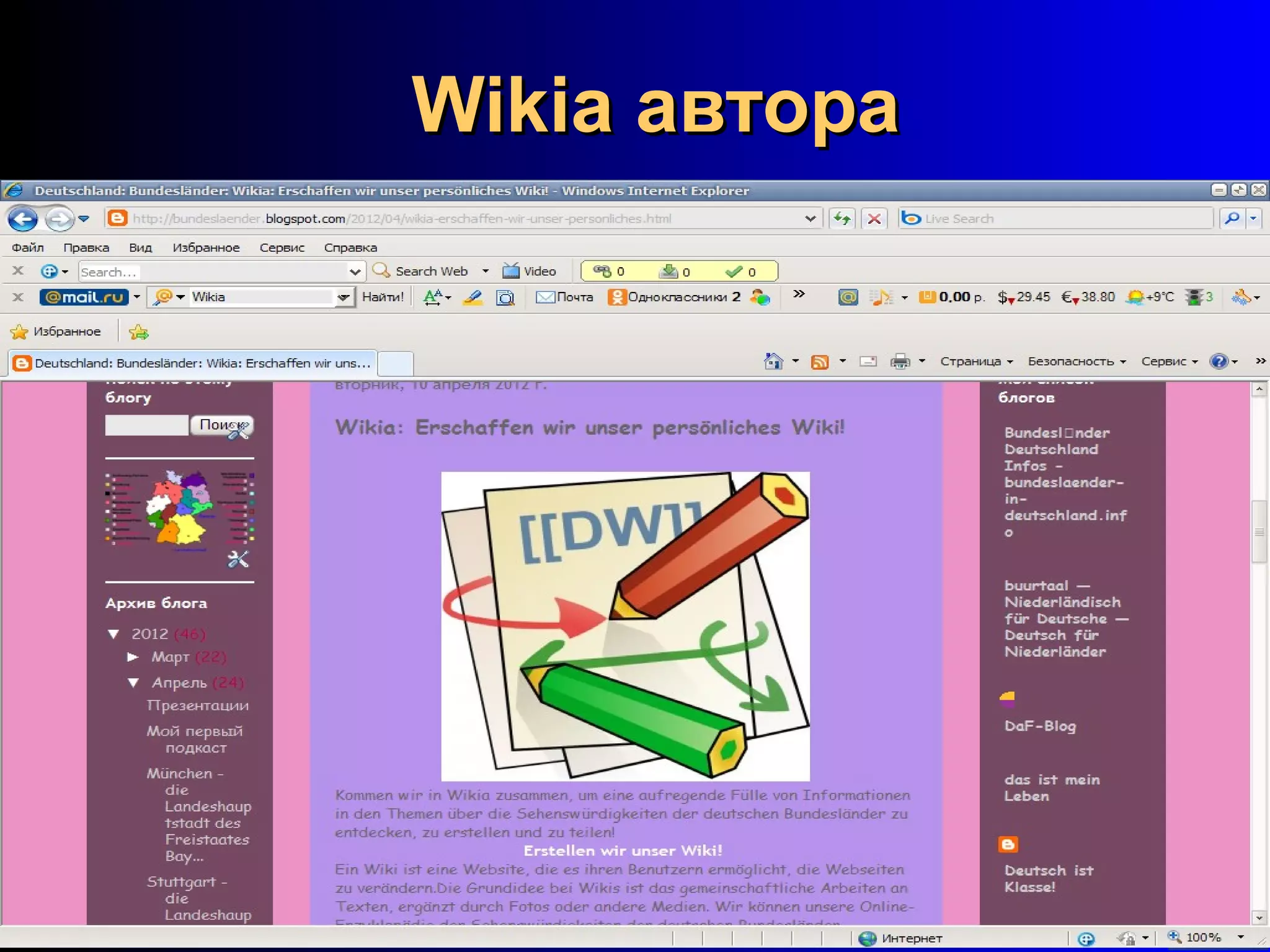Open the München die Landeshauptstadt post
Screen dimensions: 1270x952
coord(199,814)
